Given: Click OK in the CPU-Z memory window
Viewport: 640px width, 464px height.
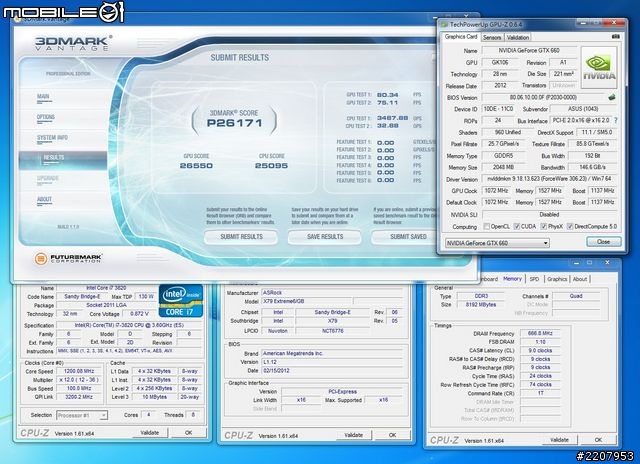Looking at the screenshot, I should pyautogui.click(x=598, y=440).
